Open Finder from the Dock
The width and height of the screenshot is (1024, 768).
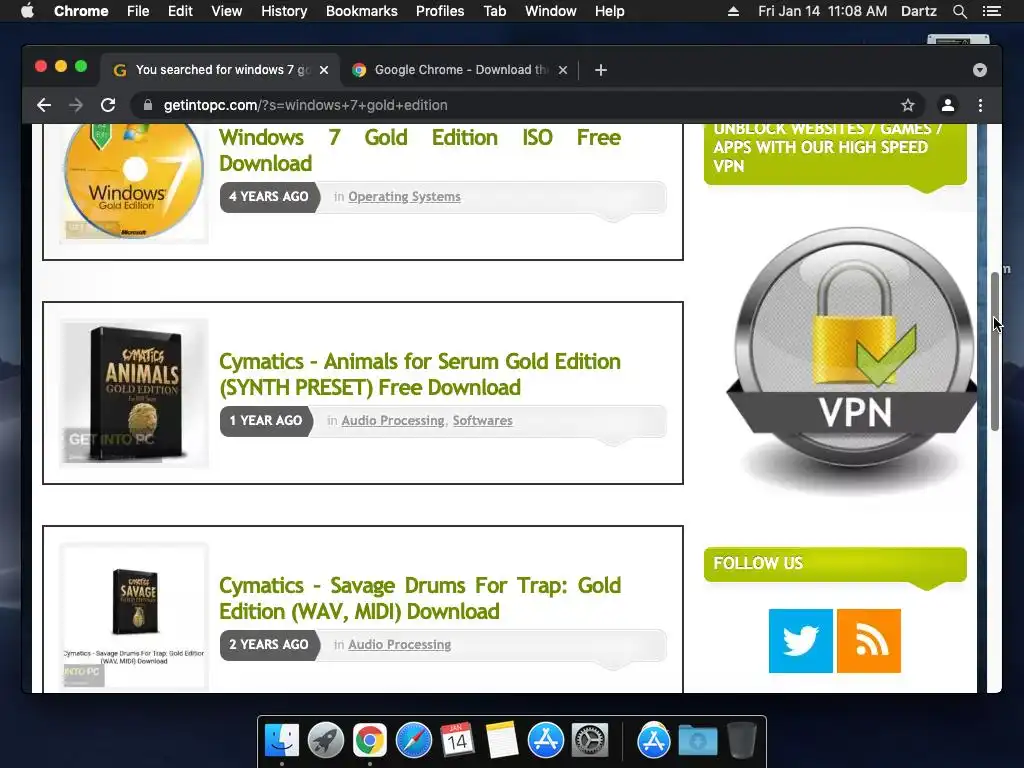pyautogui.click(x=282, y=741)
